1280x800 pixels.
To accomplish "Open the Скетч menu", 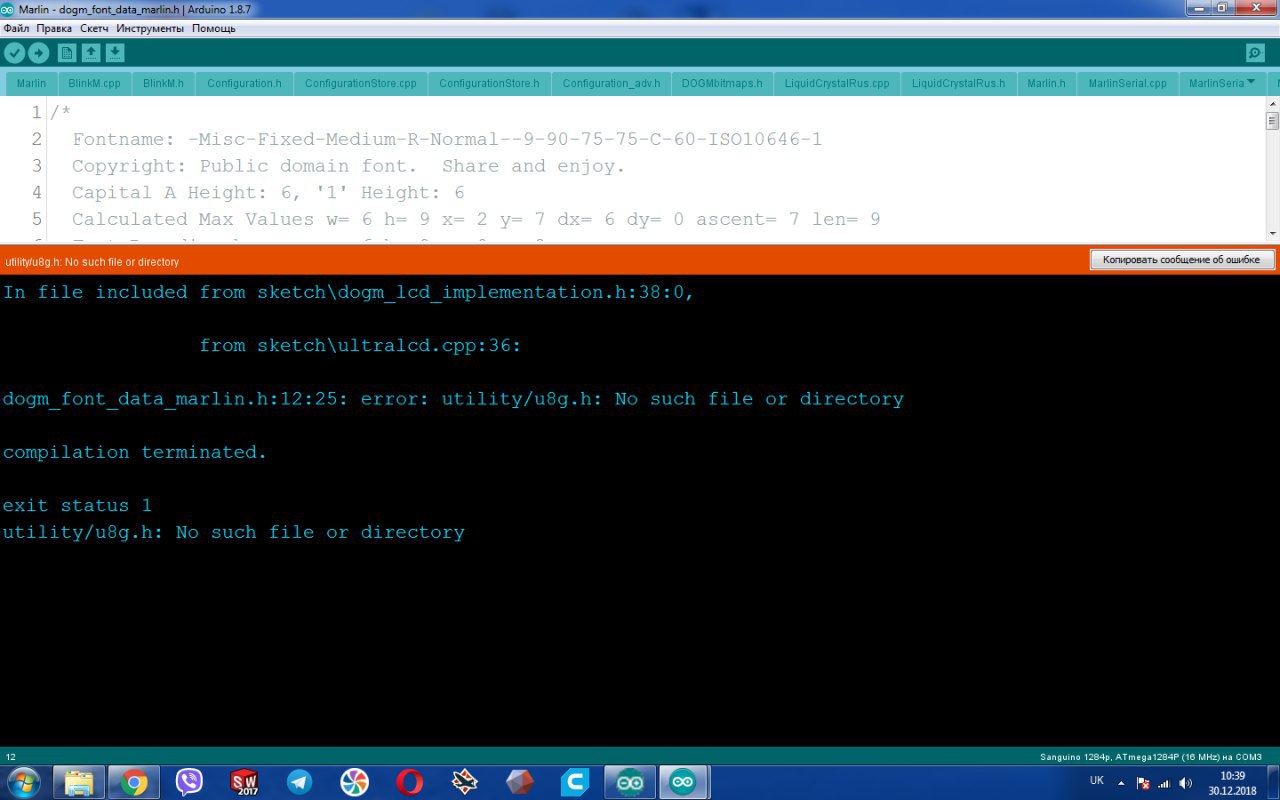I will (94, 28).
